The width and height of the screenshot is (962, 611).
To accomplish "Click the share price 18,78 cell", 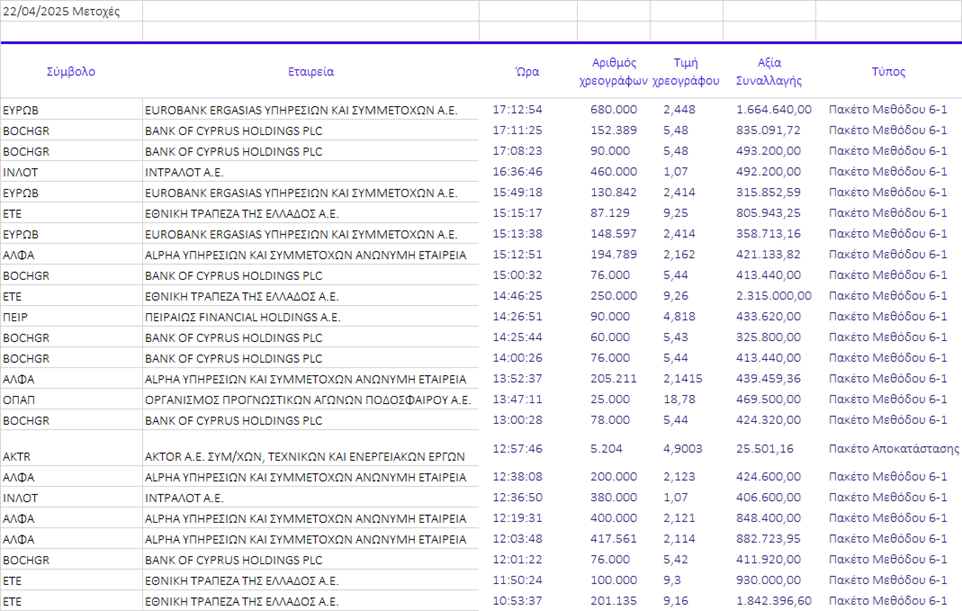I will 679,399.
